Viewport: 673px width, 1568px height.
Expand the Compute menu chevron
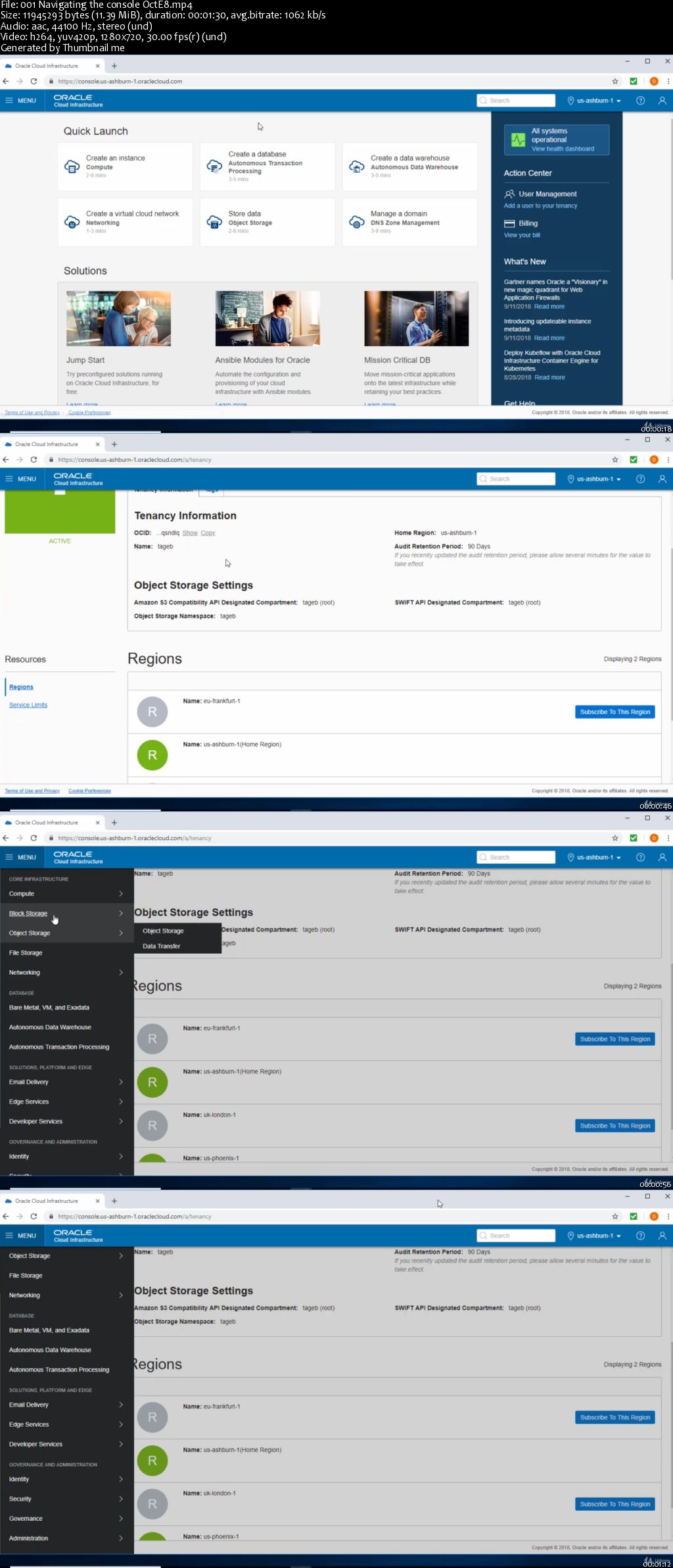121,893
